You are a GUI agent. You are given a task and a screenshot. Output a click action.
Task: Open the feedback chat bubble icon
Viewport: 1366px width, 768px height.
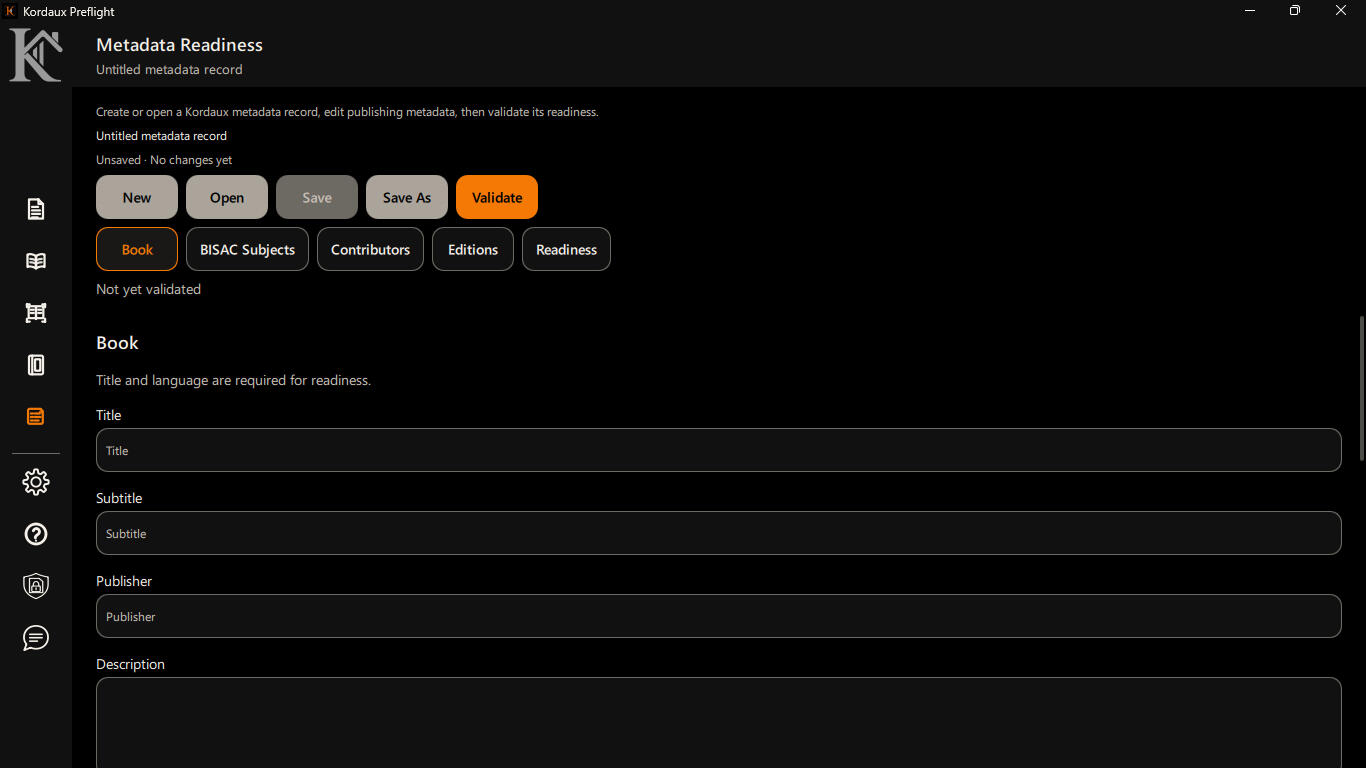coord(36,638)
